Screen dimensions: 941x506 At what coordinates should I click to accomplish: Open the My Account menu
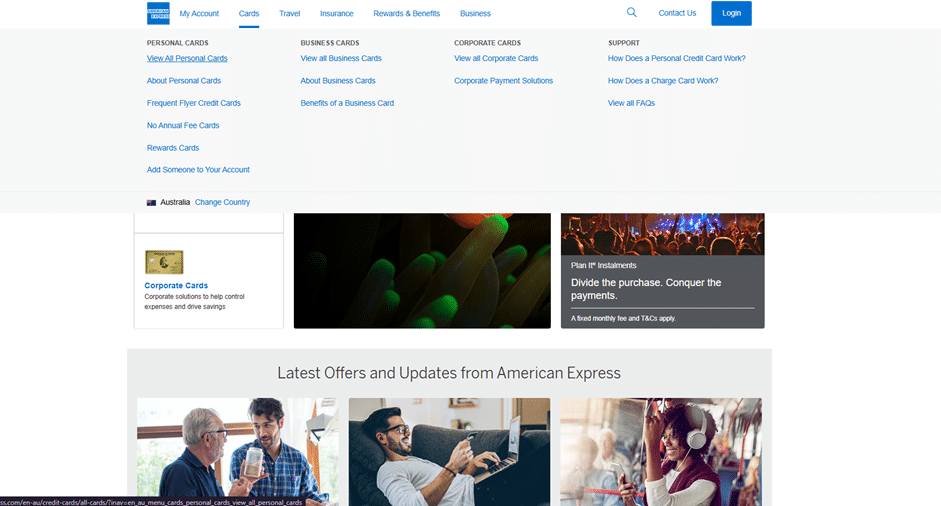coord(199,14)
